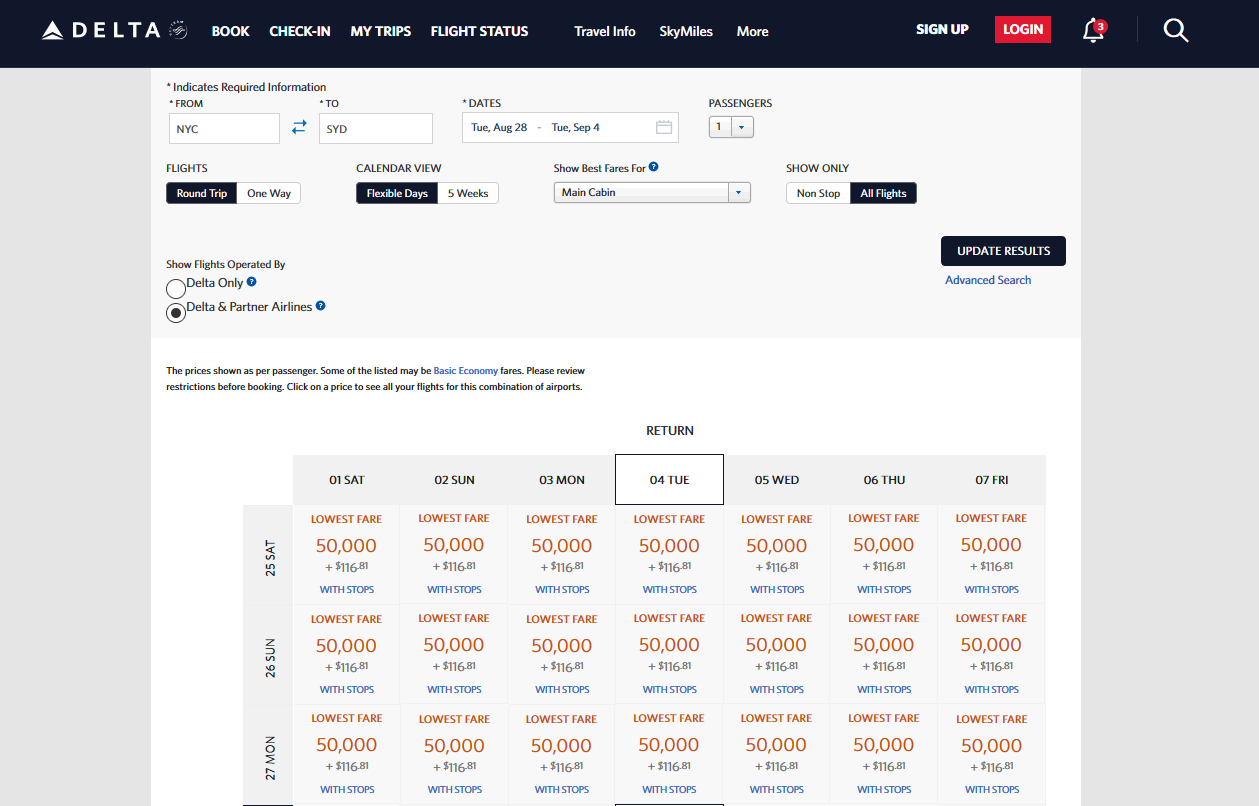Swap origin and destination arrows

pos(299,128)
